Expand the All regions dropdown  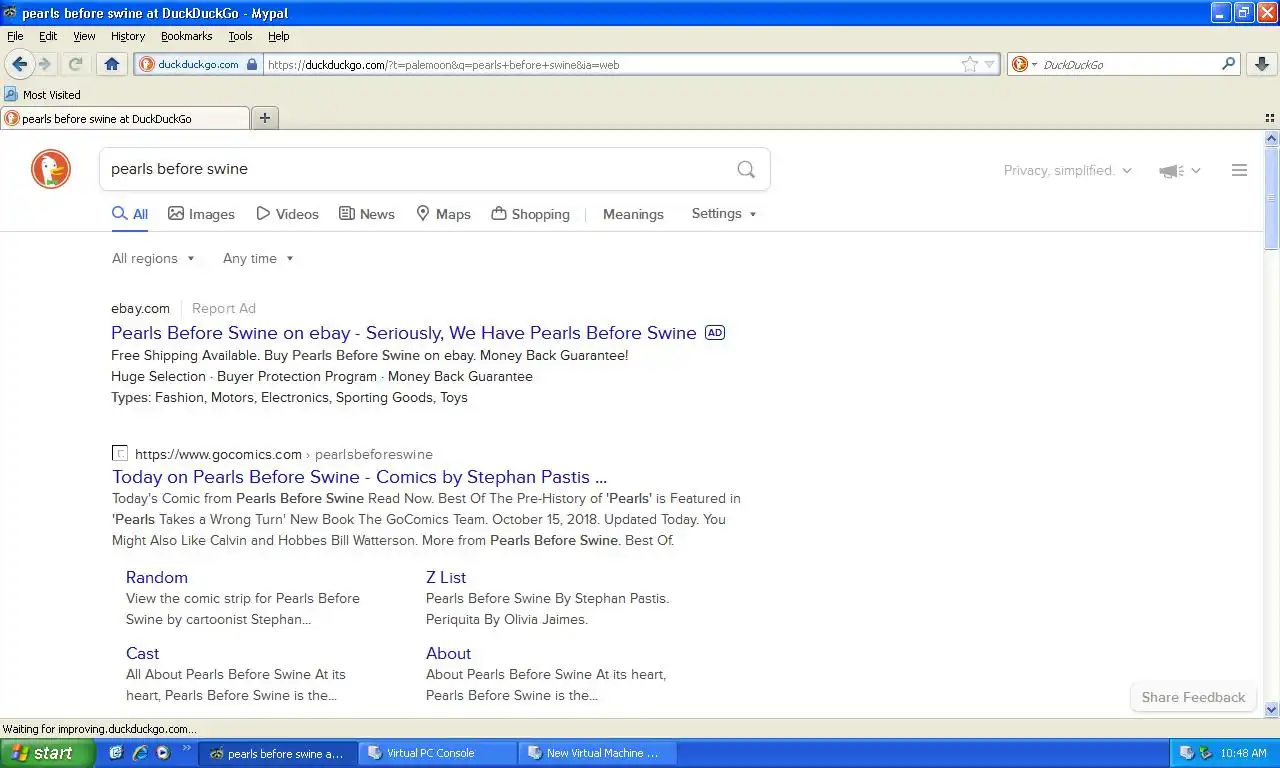pos(153,258)
